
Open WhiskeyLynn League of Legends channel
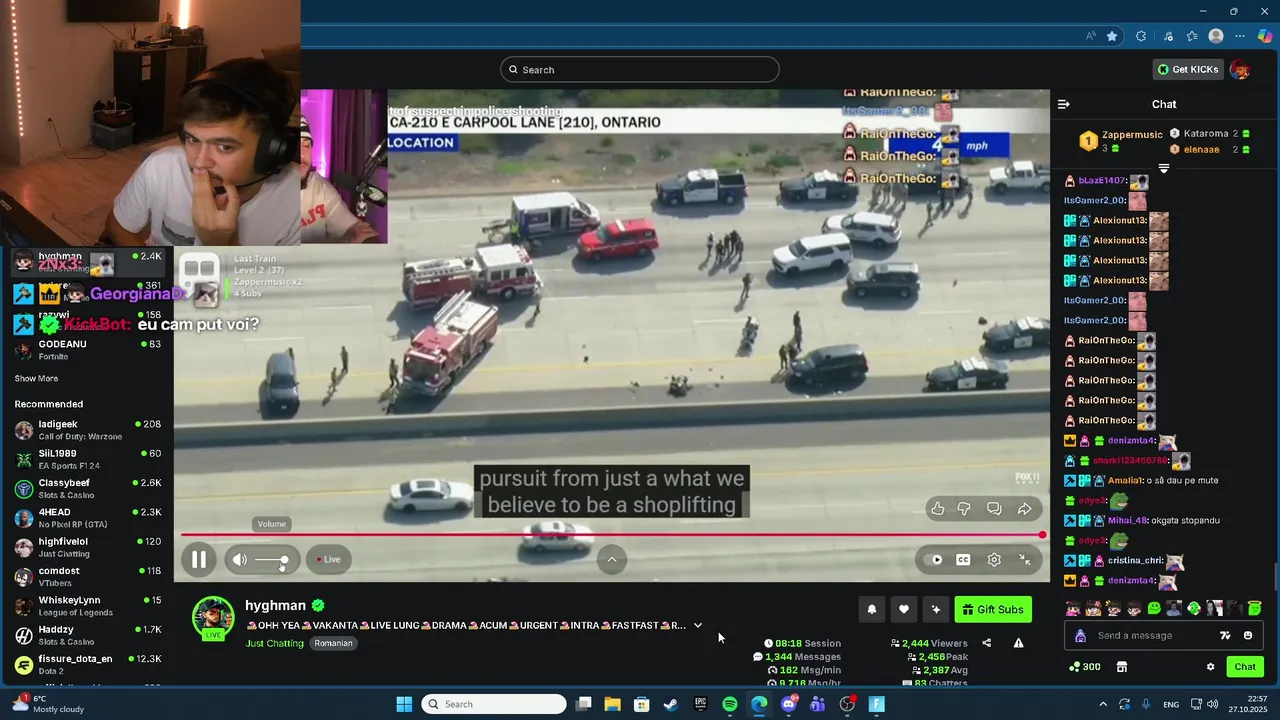[87, 606]
